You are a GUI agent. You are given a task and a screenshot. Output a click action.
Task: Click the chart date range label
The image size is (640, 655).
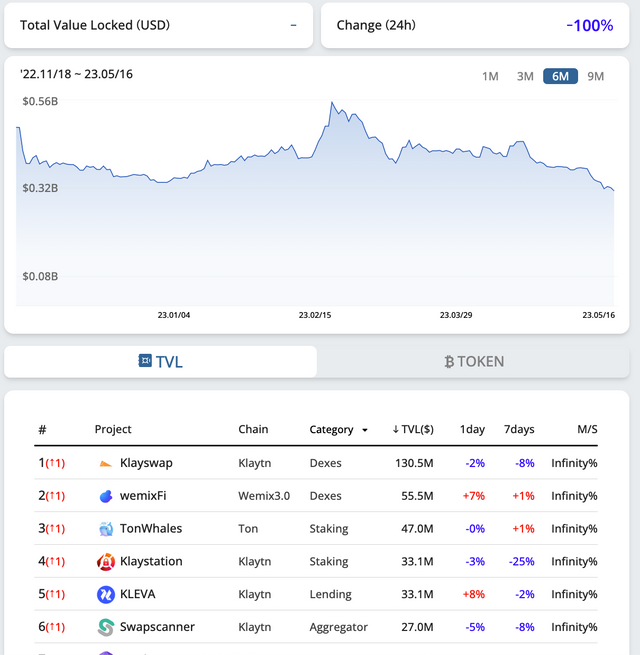pyautogui.click(x=76, y=74)
